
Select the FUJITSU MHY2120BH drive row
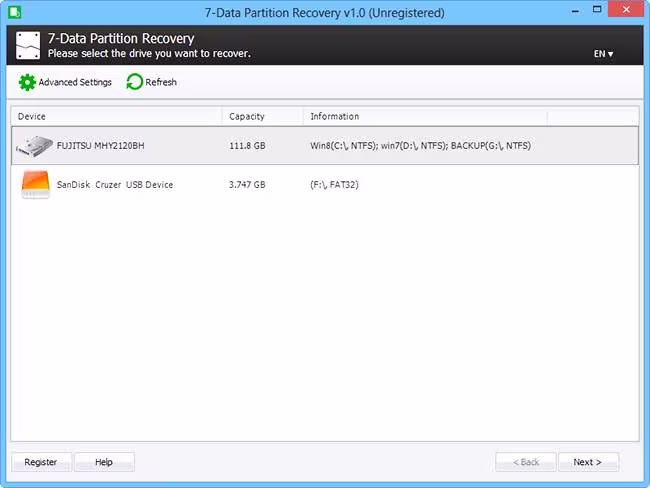(99, 146)
